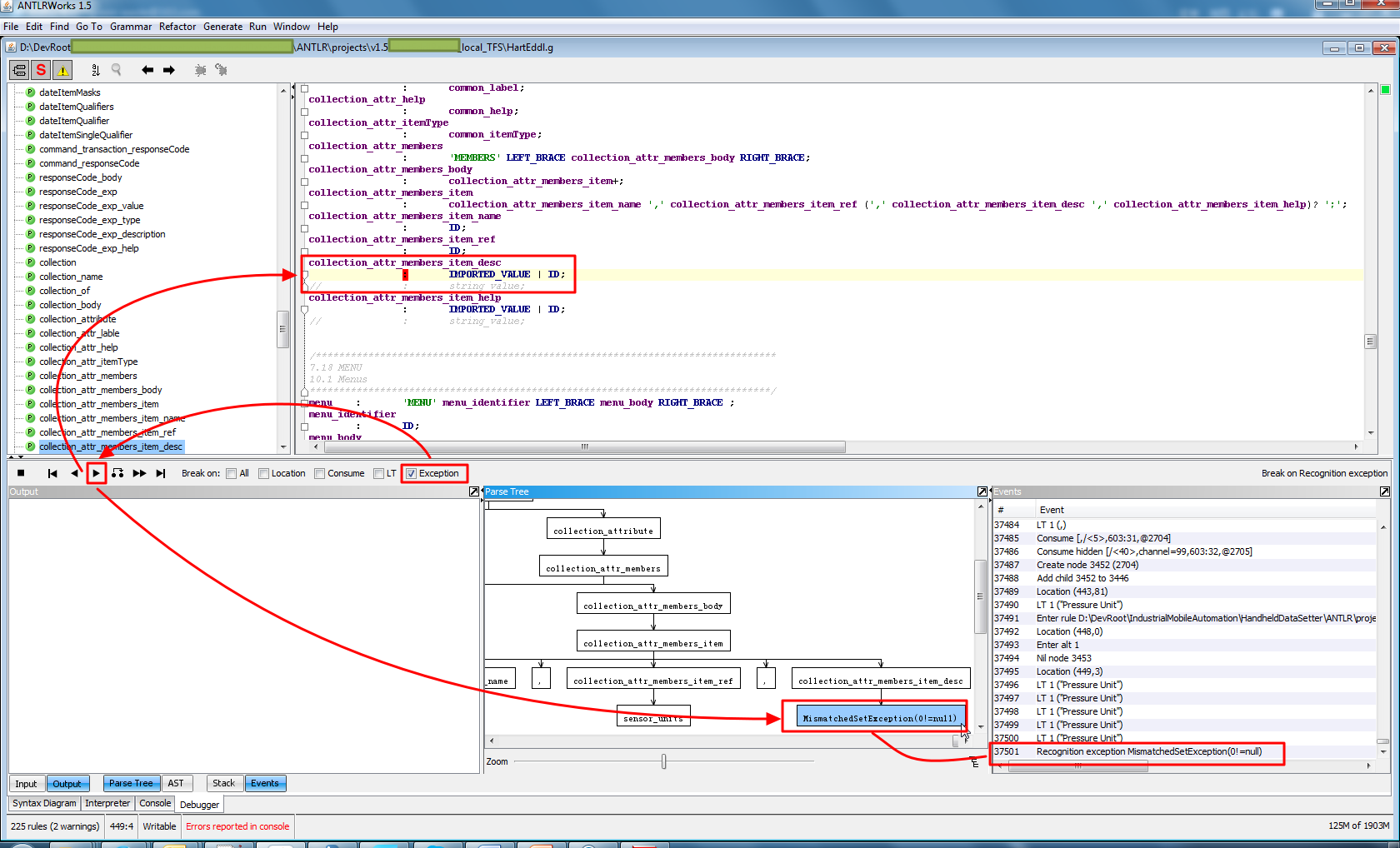Sort rules alphabetically with the a-z icon
The height and width of the screenshot is (848, 1400).
[x=95, y=70]
